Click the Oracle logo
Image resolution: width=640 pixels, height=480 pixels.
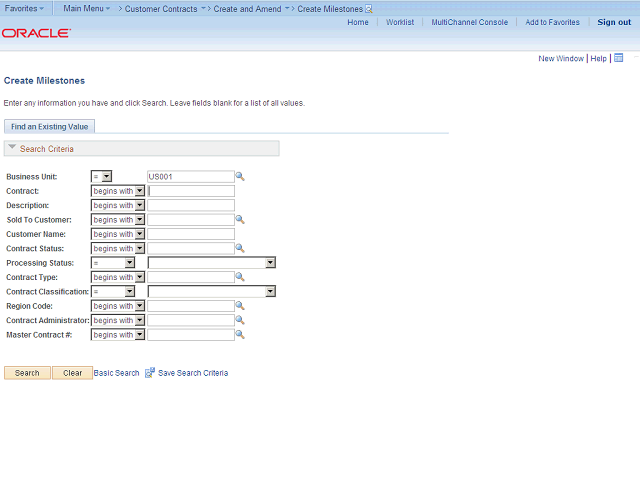36,33
